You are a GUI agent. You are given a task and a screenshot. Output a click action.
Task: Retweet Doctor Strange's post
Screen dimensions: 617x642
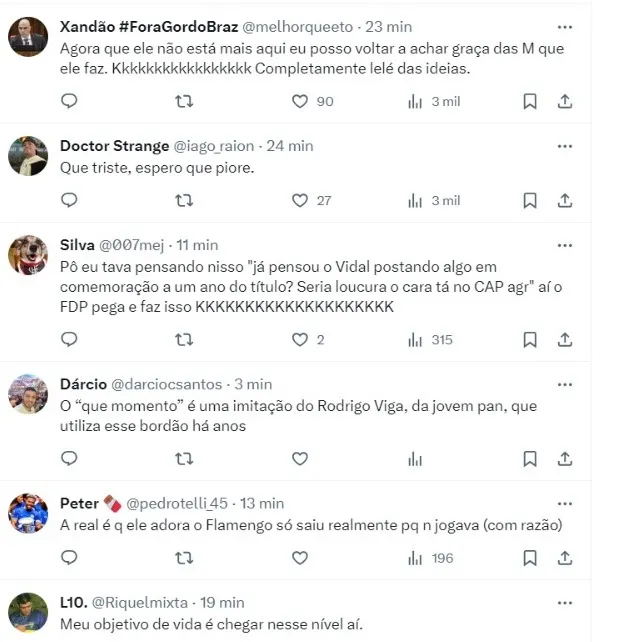184,200
